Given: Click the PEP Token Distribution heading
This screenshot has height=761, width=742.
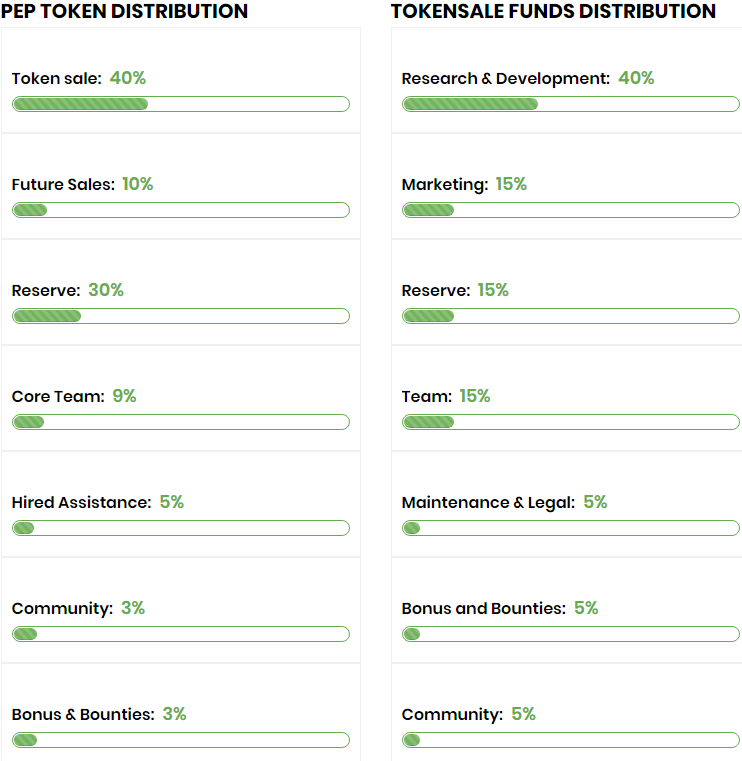Looking at the screenshot, I should (124, 12).
